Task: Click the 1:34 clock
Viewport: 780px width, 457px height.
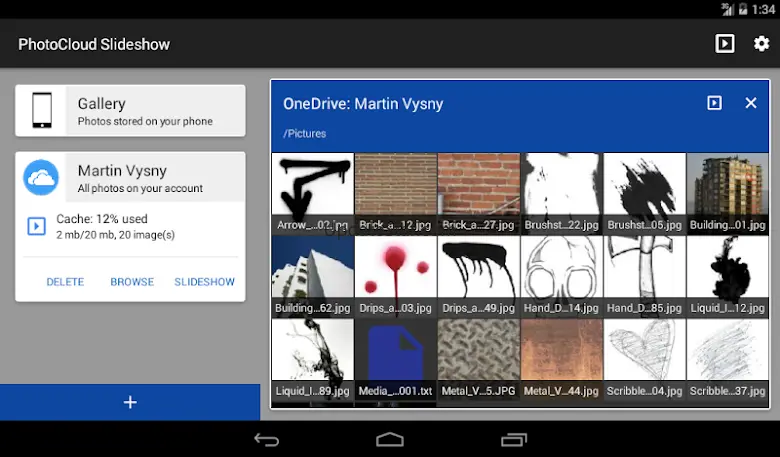Action: 764,9
